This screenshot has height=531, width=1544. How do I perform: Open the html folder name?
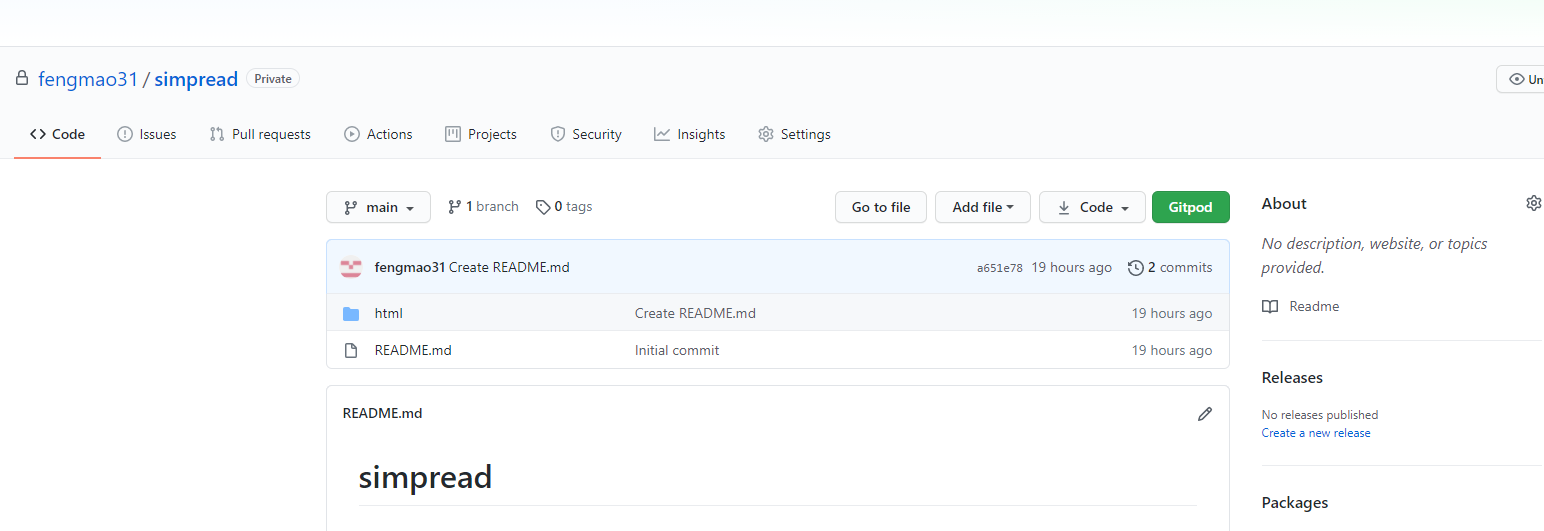[389, 313]
